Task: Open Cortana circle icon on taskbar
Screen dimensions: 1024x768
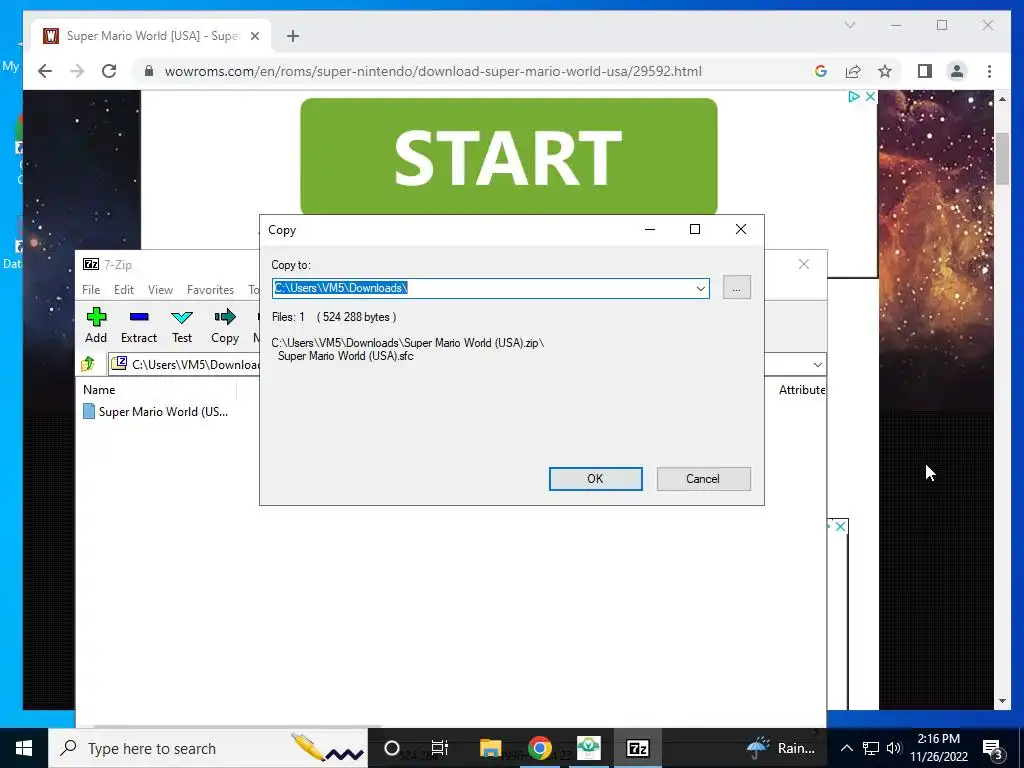Action: (x=392, y=748)
